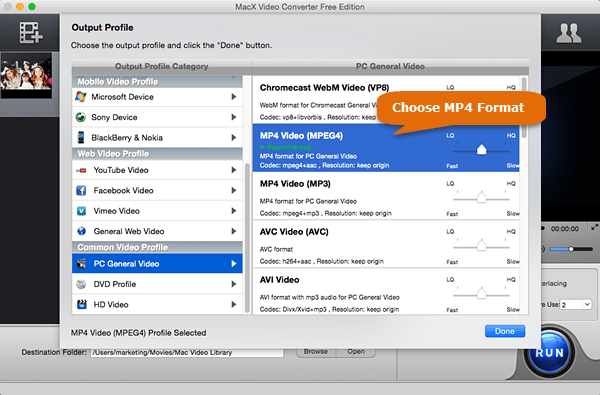Click the Add Video film icon
The height and width of the screenshot is (395, 600).
pos(31,33)
